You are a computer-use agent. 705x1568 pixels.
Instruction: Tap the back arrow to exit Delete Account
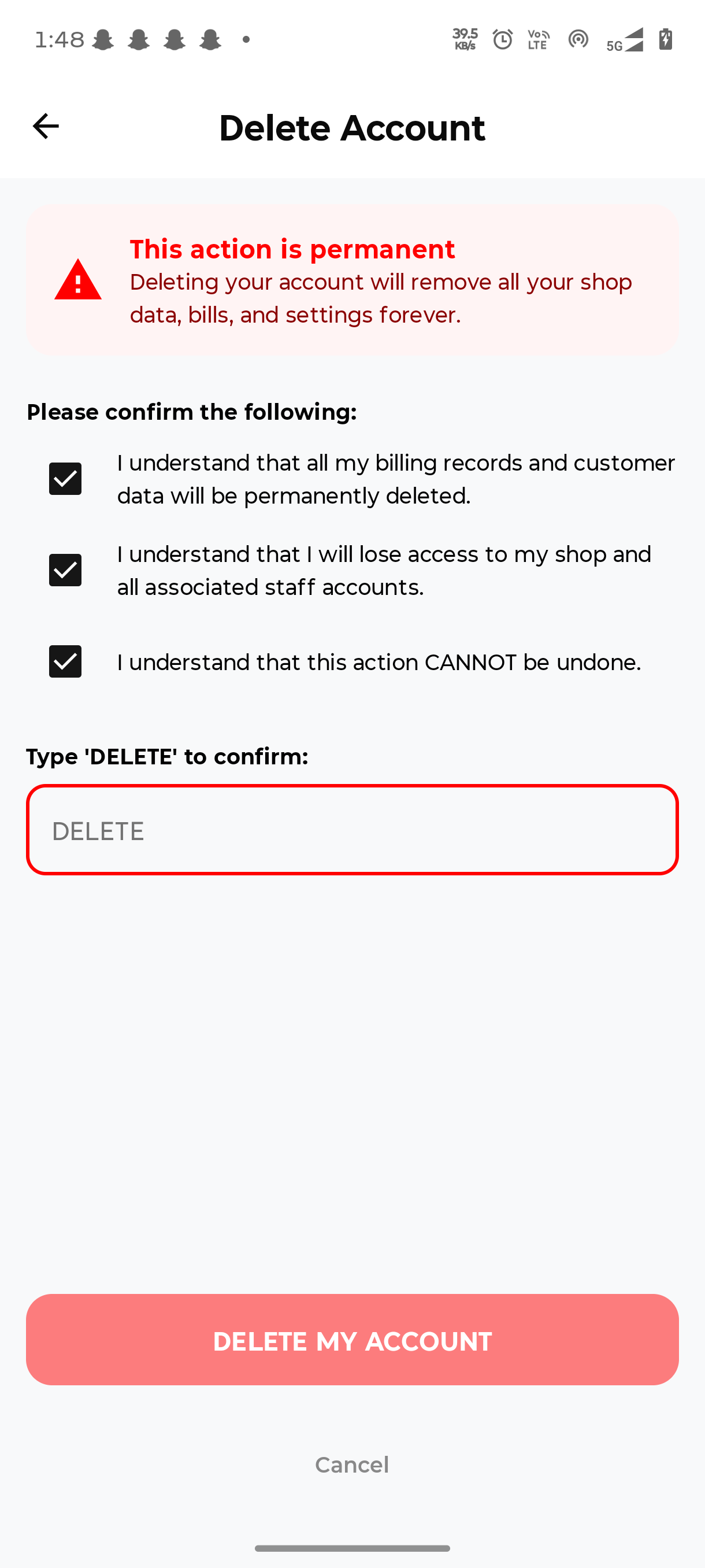point(44,126)
